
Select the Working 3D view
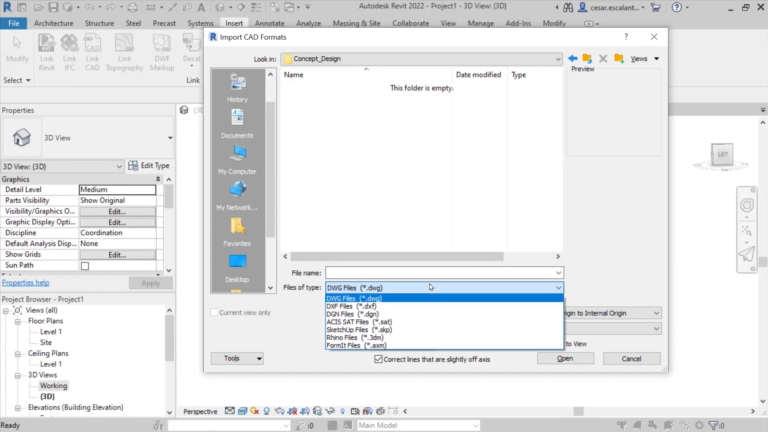pos(53,386)
